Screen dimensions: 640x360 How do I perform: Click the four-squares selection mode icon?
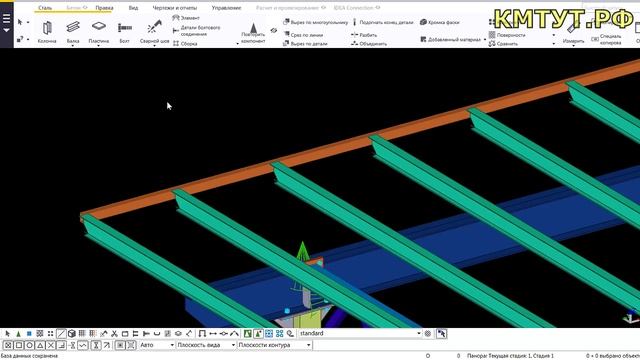pyautogui.click(x=280, y=334)
